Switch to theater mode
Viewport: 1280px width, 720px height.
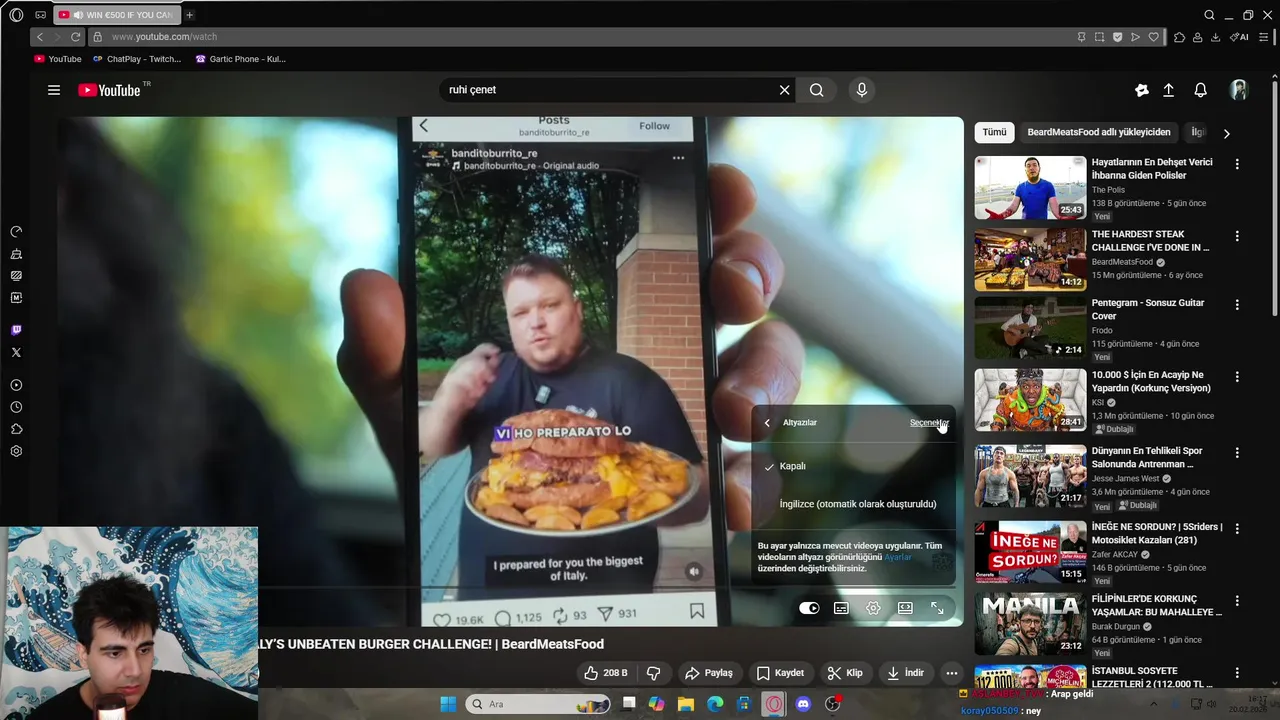[905, 608]
